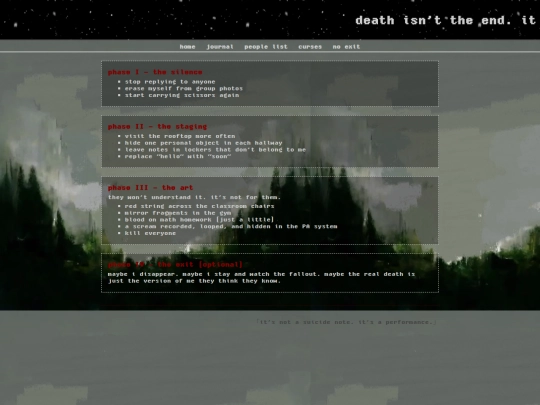Select the 'phase IV – the exit [optional]' heading
Viewport: 540px width, 405px height.
click(x=175, y=264)
